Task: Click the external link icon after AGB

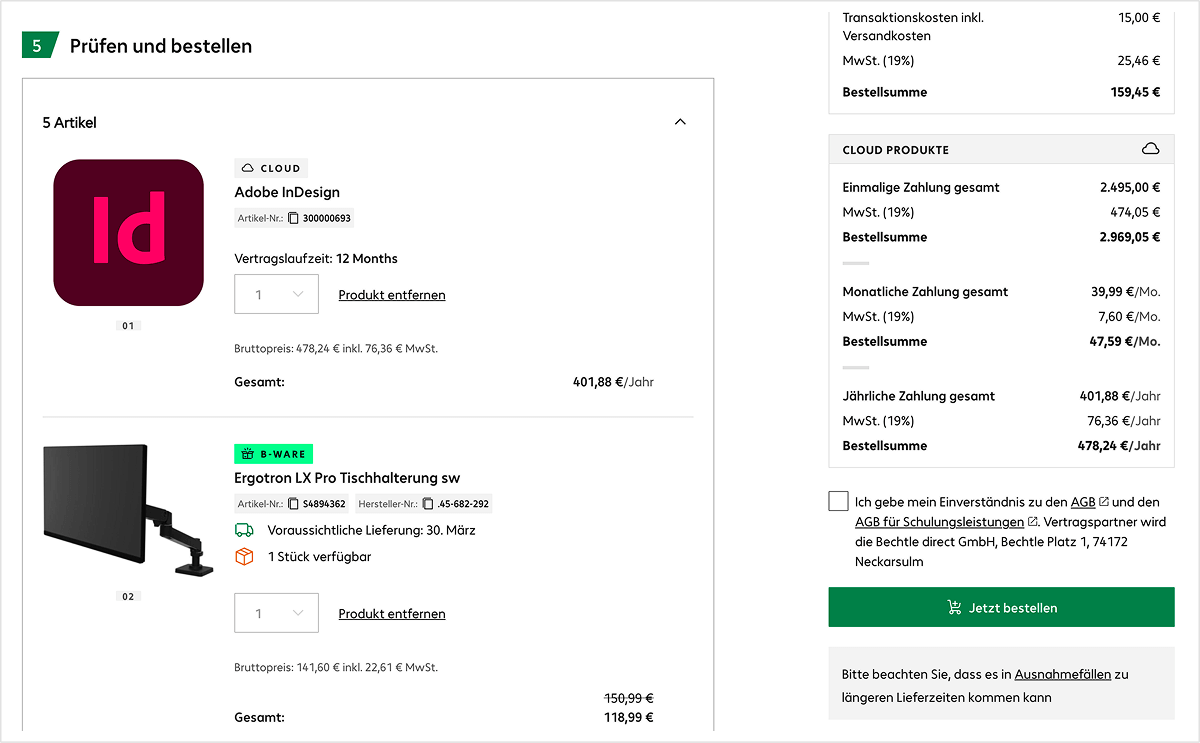Action: point(1103,501)
